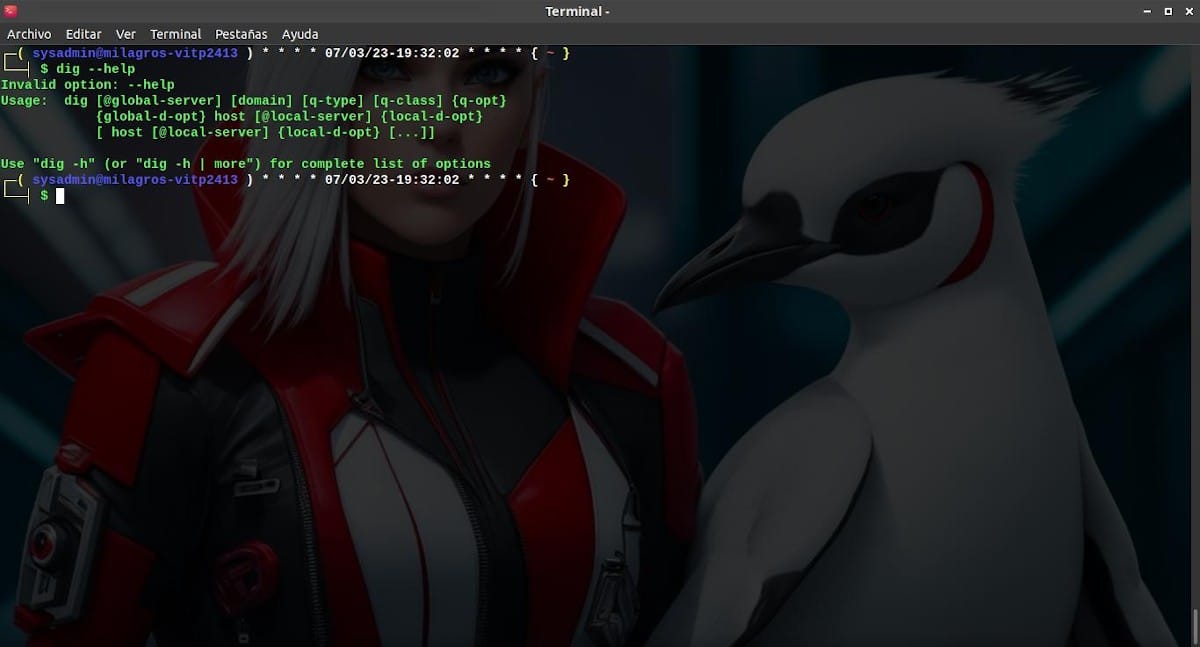Open the Pestañas menu

(241, 34)
